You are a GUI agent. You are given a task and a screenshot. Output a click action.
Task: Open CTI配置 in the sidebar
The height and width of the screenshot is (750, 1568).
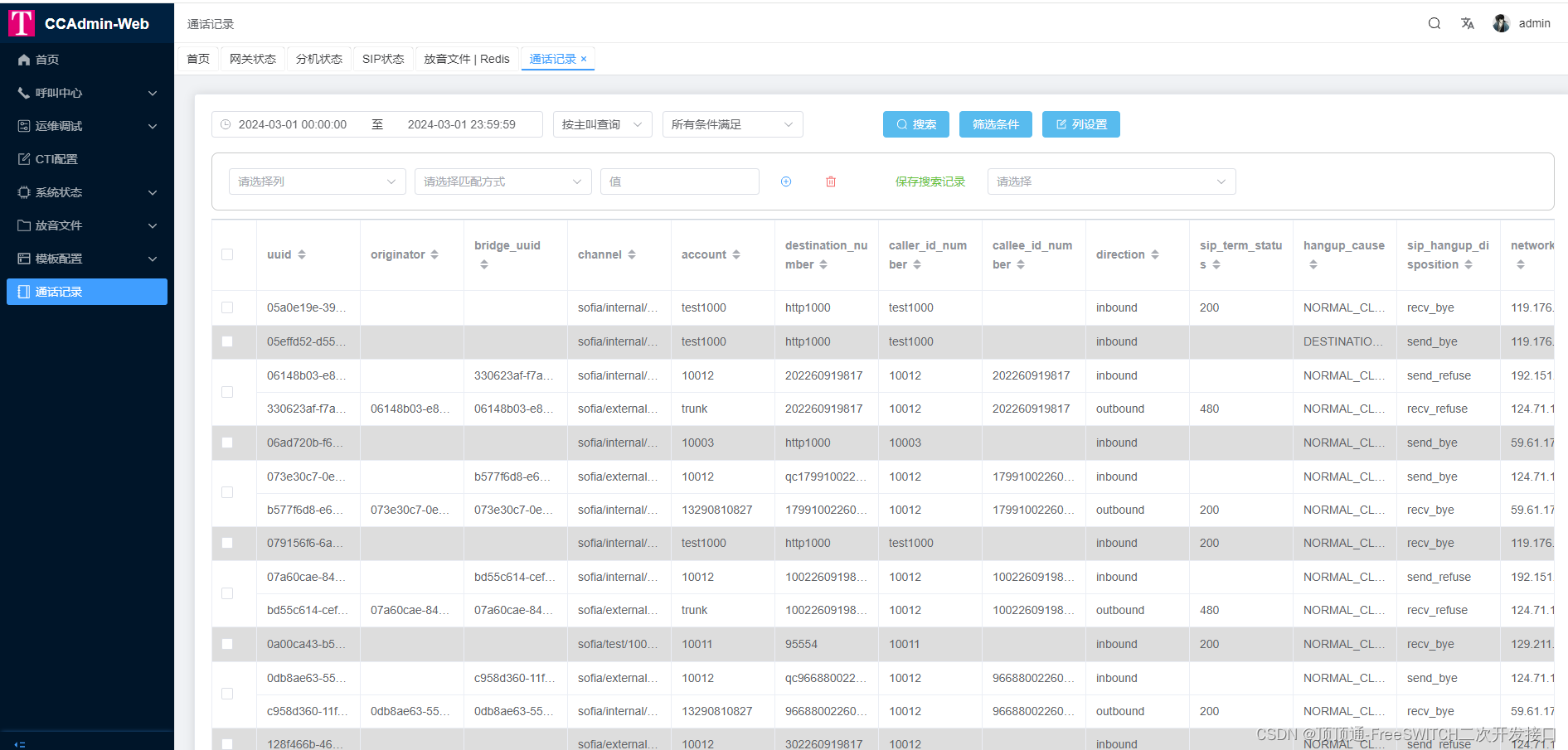87,159
